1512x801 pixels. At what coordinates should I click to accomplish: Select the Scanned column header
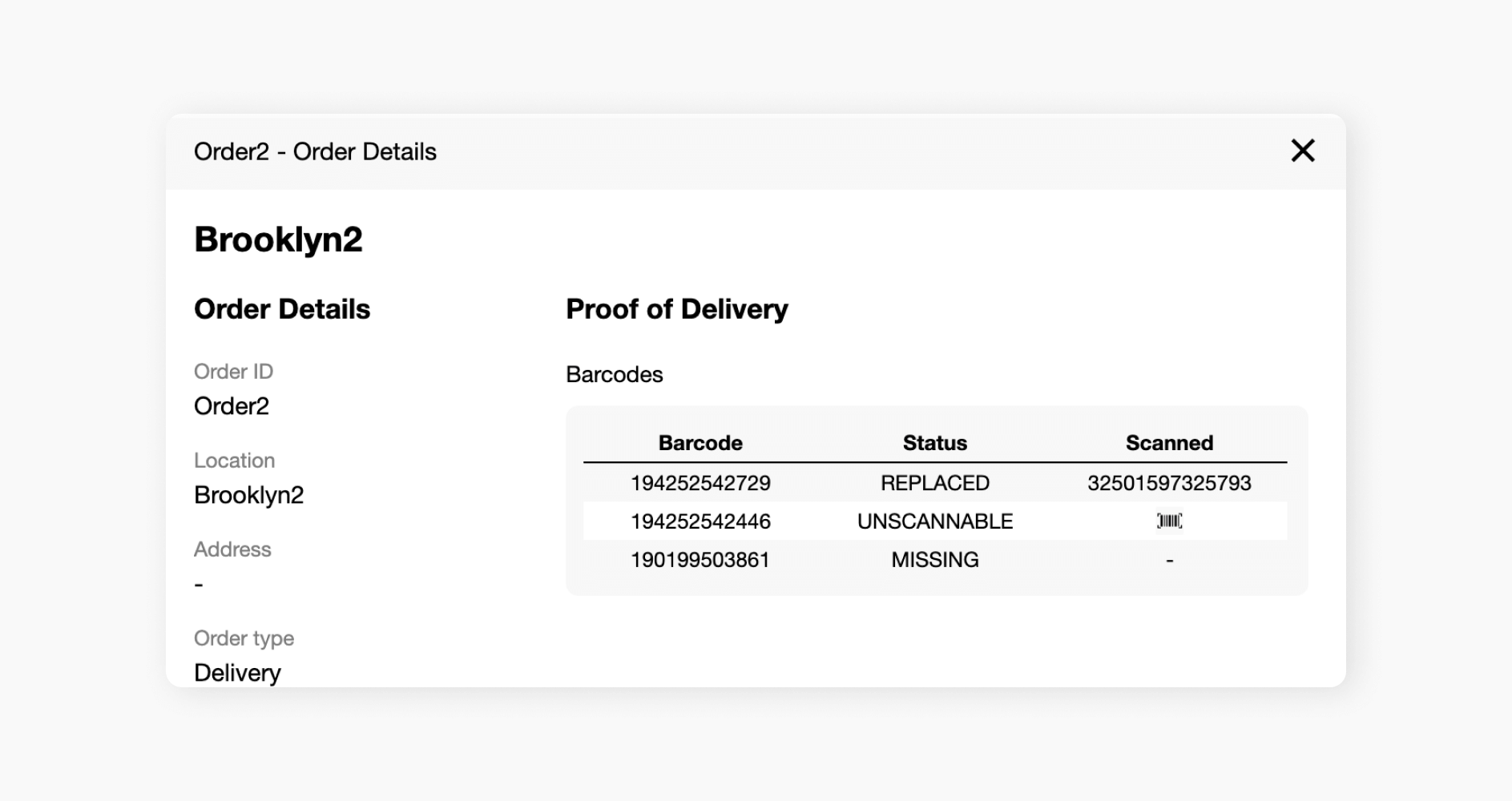click(1169, 442)
